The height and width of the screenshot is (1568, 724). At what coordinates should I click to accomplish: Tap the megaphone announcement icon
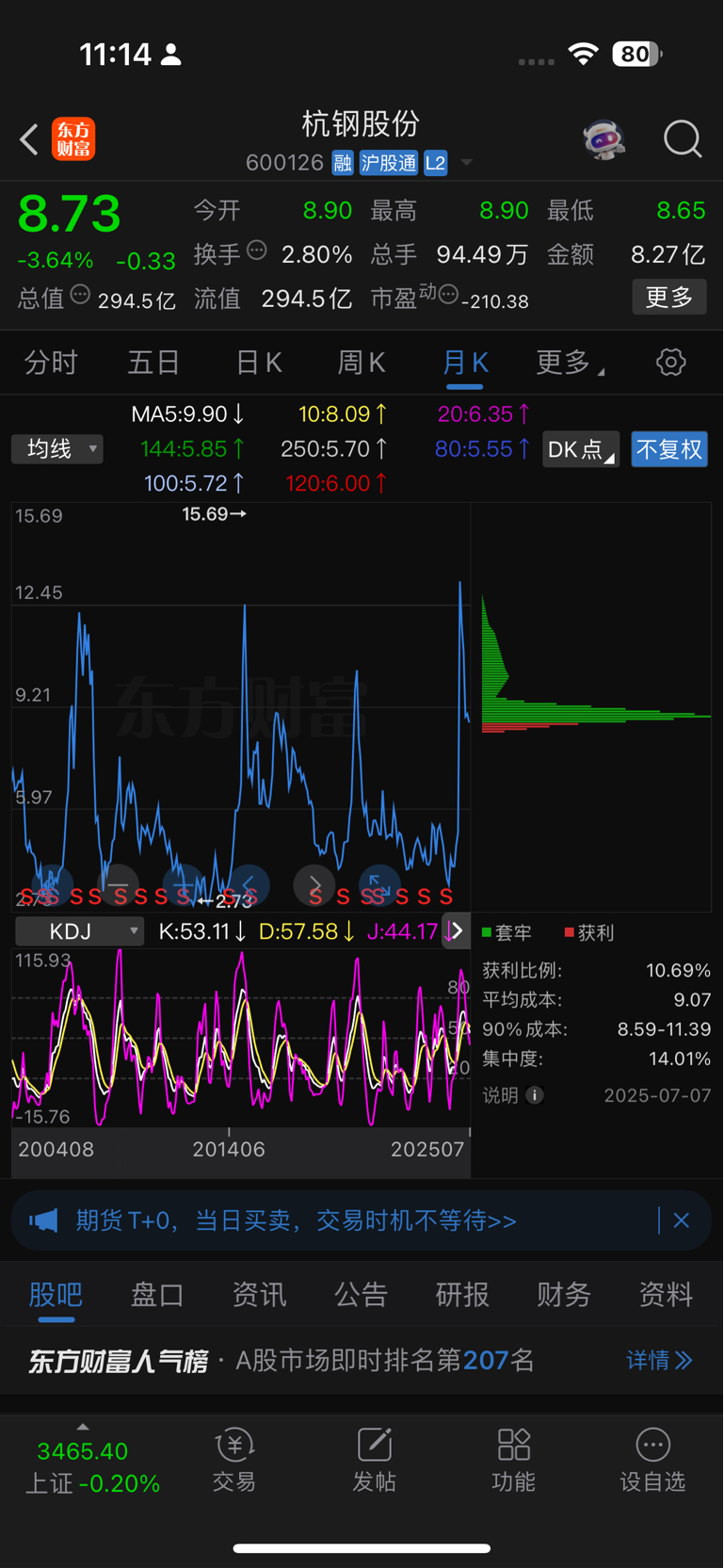(43, 1220)
